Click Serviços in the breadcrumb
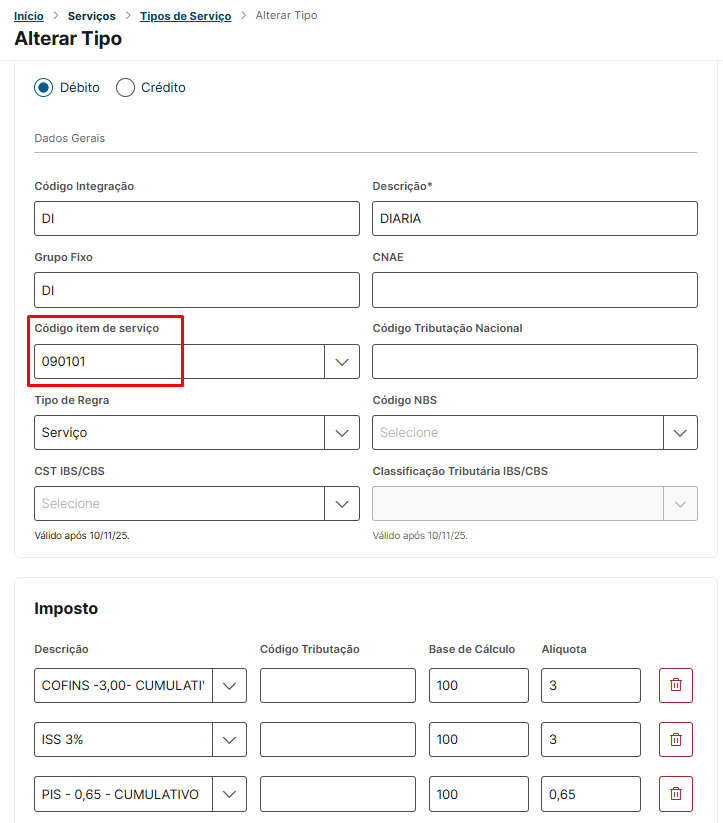Viewport: 723px width, 823px height. click(91, 16)
